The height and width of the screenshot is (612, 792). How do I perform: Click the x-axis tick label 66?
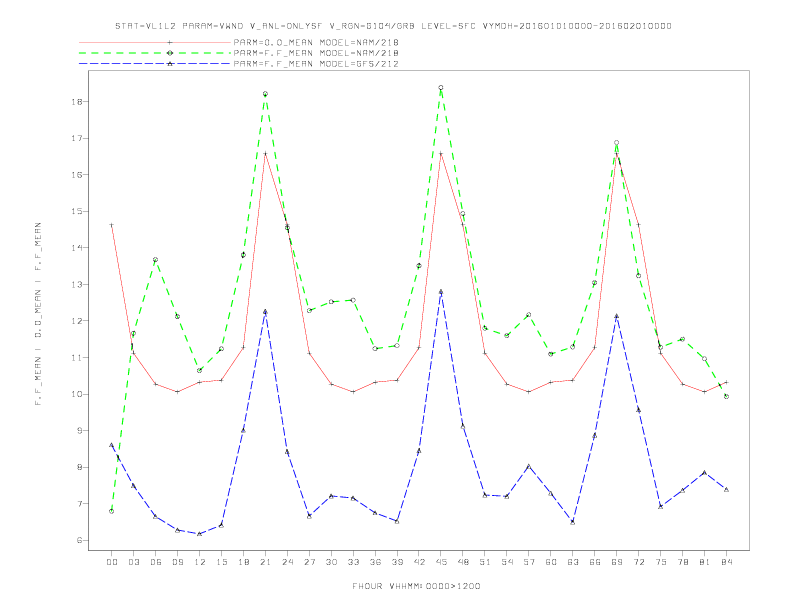tap(595, 562)
